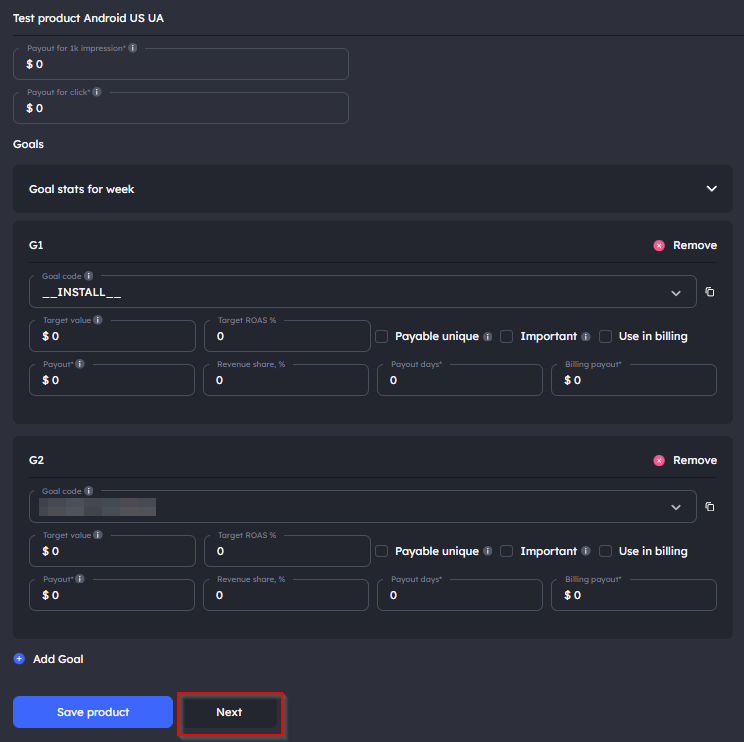Screen dimensions: 744x742
Task: Go to the Next step
Action: click(x=229, y=712)
